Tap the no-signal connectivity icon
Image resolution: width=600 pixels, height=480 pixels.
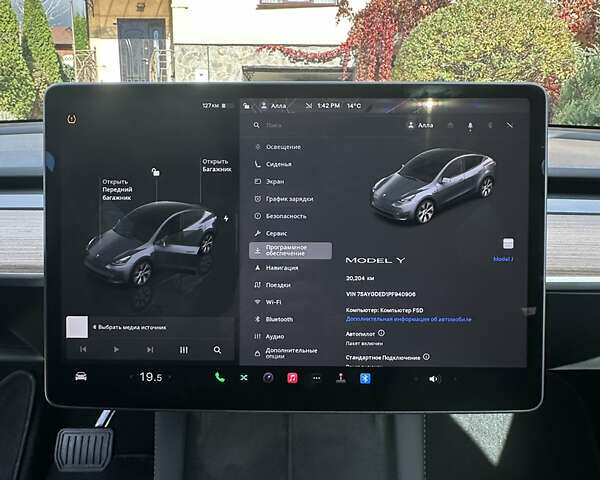click(x=308, y=105)
